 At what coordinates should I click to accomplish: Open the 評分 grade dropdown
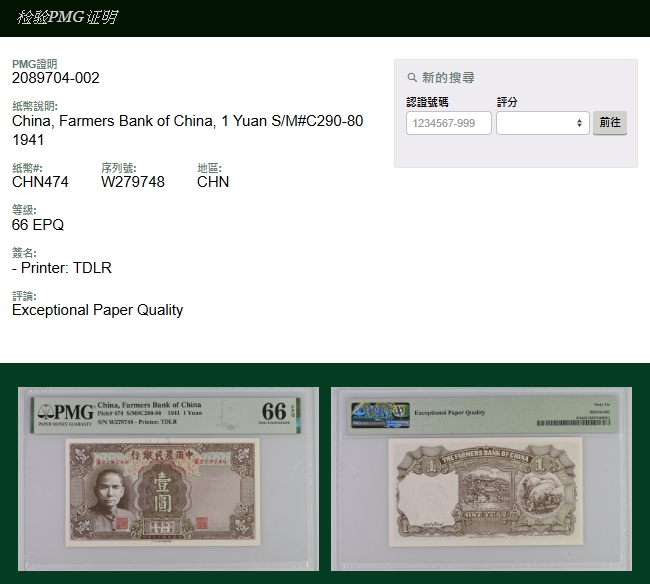tap(543, 123)
